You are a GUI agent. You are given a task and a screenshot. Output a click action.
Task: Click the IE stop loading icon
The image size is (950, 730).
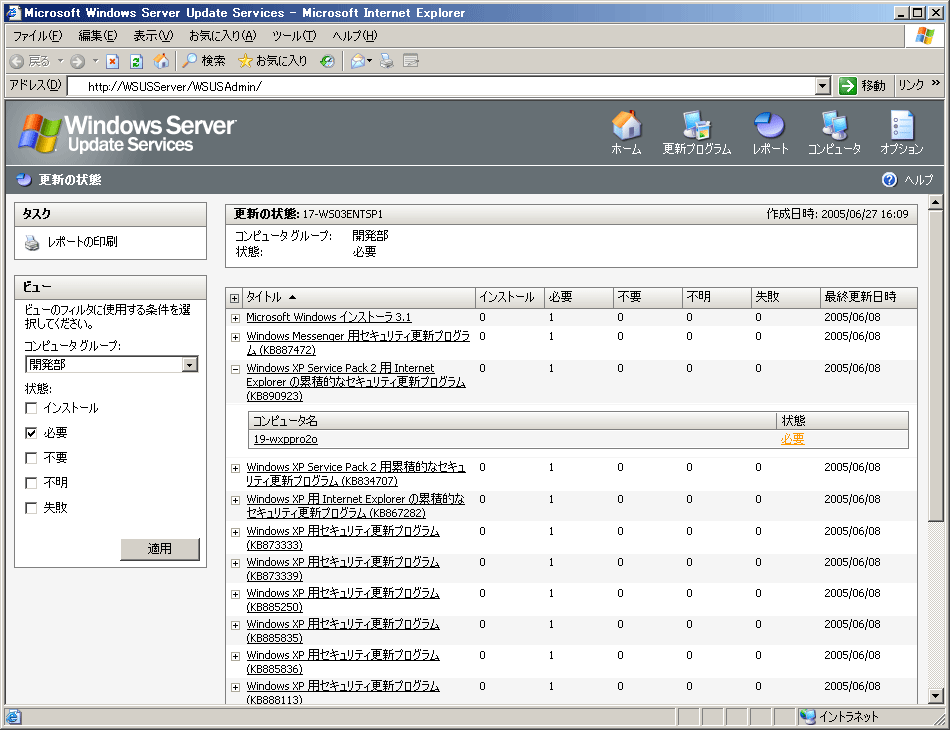113,61
